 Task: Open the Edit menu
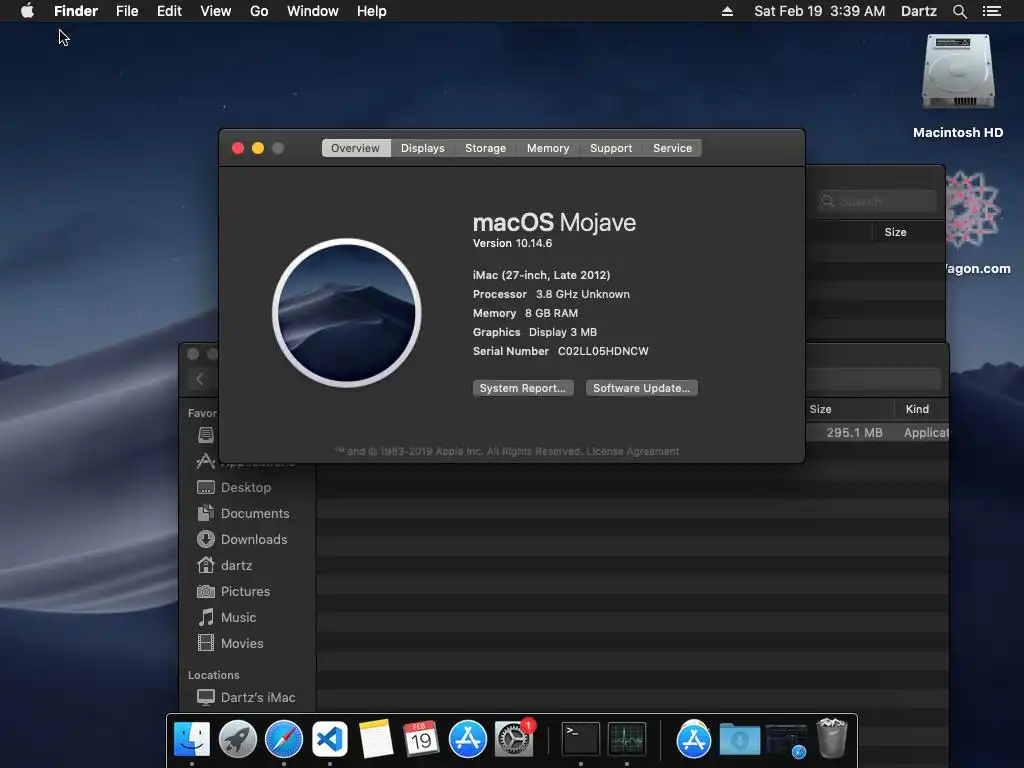[x=169, y=11]
